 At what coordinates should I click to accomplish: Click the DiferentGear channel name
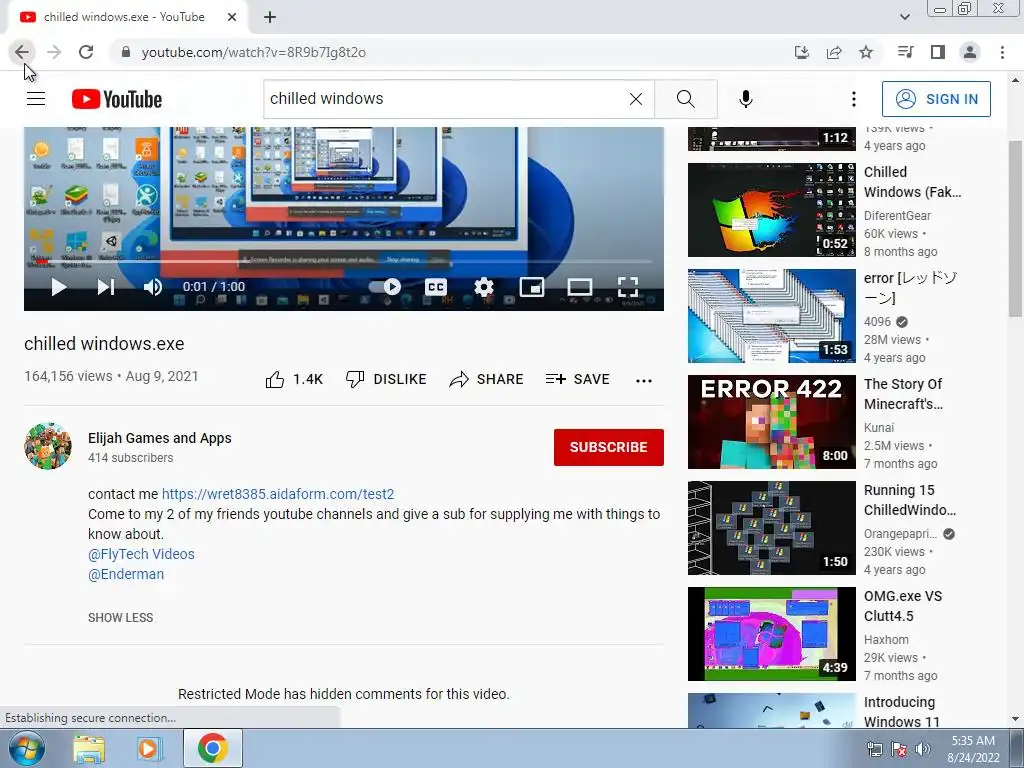(897, 216)
